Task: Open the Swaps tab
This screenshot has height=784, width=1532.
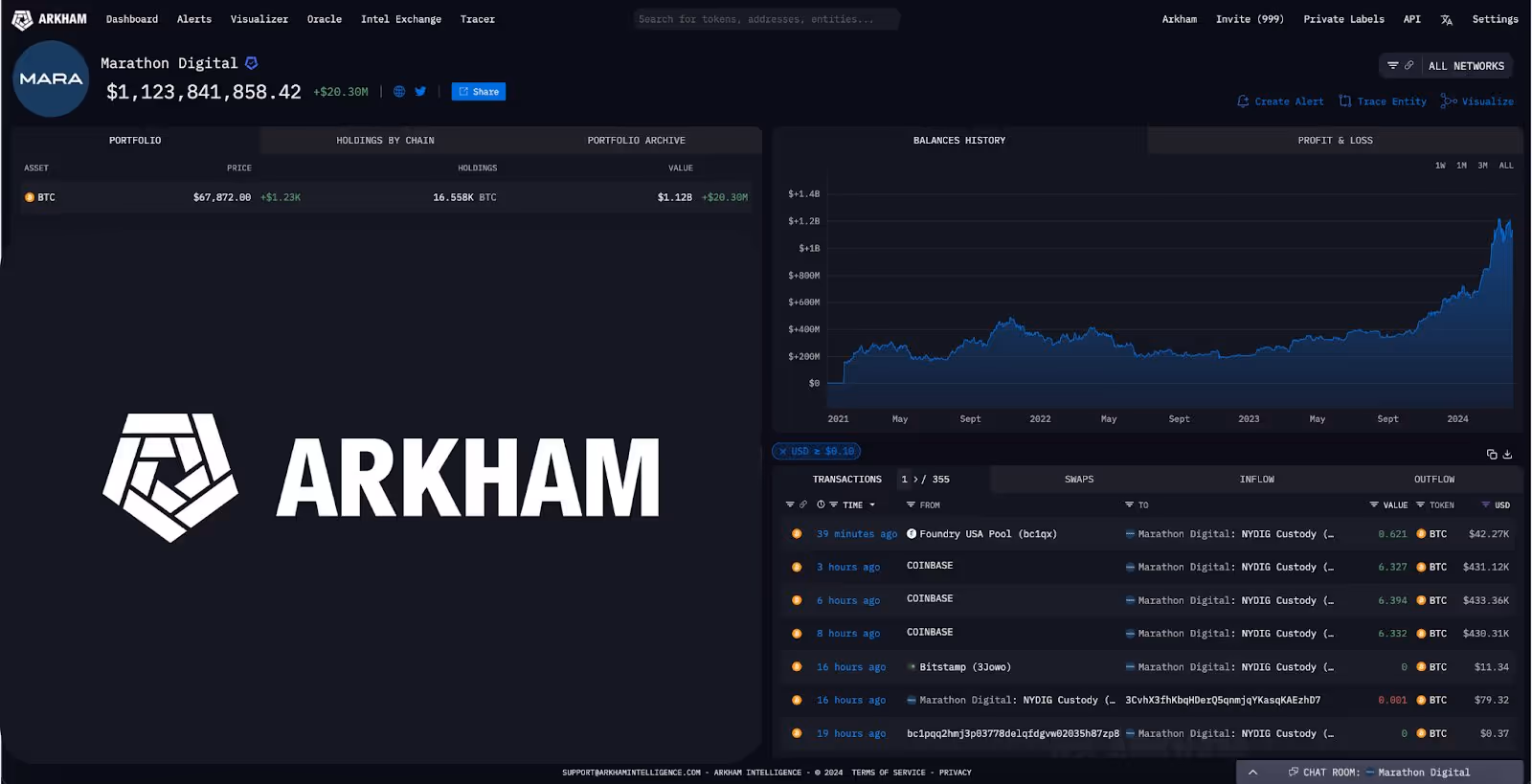Action: [1079, 480]
